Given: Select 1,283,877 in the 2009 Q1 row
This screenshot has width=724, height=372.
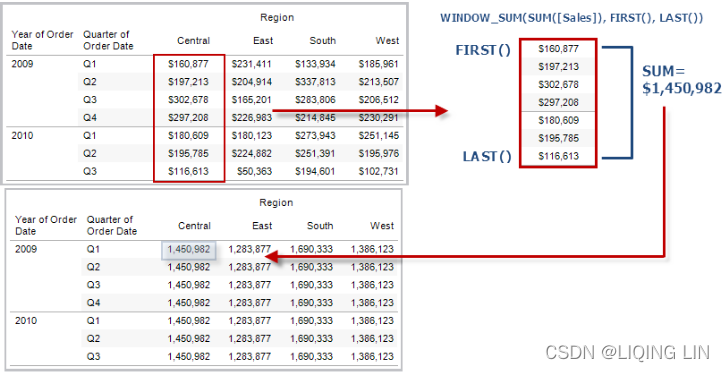Looking at the screenshot, I should pos(249,249).
